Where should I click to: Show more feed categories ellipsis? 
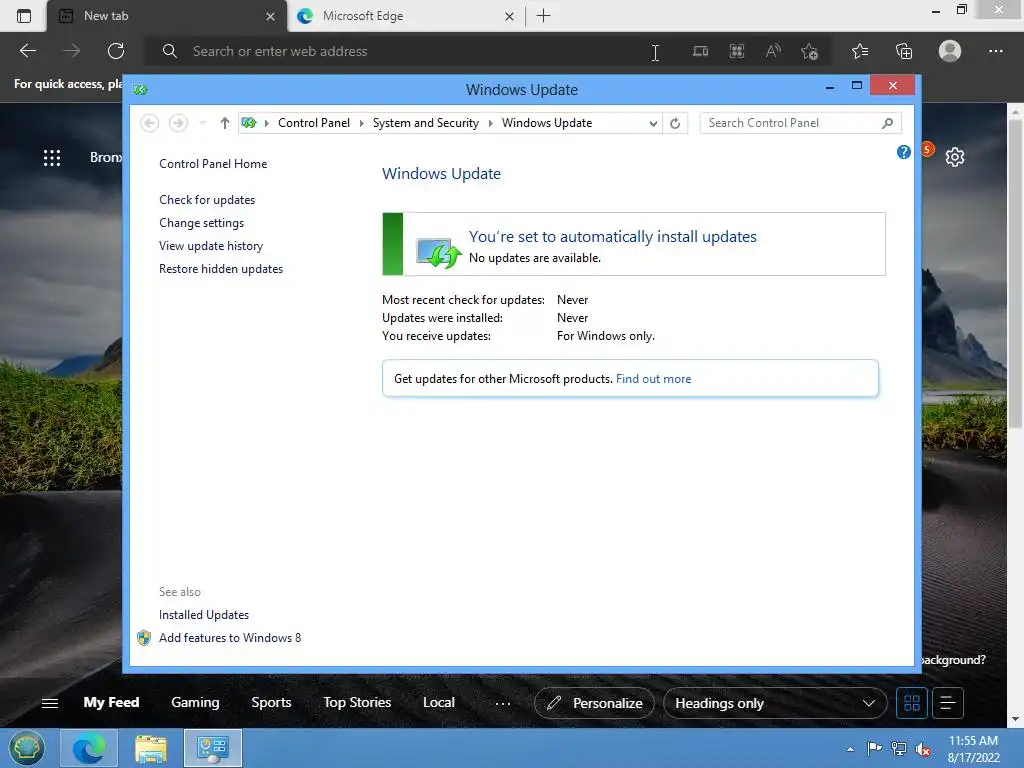pyautogui.click(x=502, y=703)
